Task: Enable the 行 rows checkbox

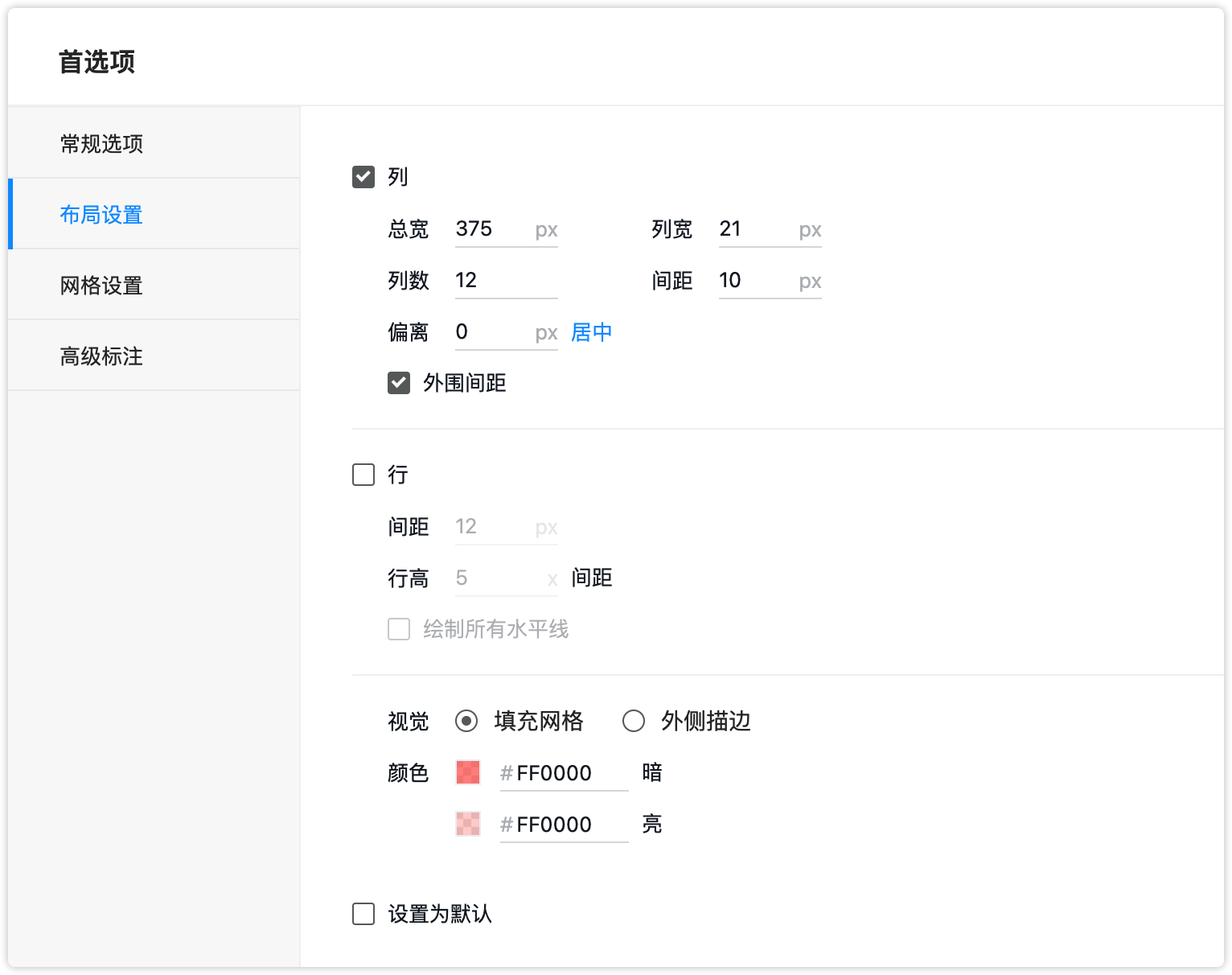Action: 363,475
